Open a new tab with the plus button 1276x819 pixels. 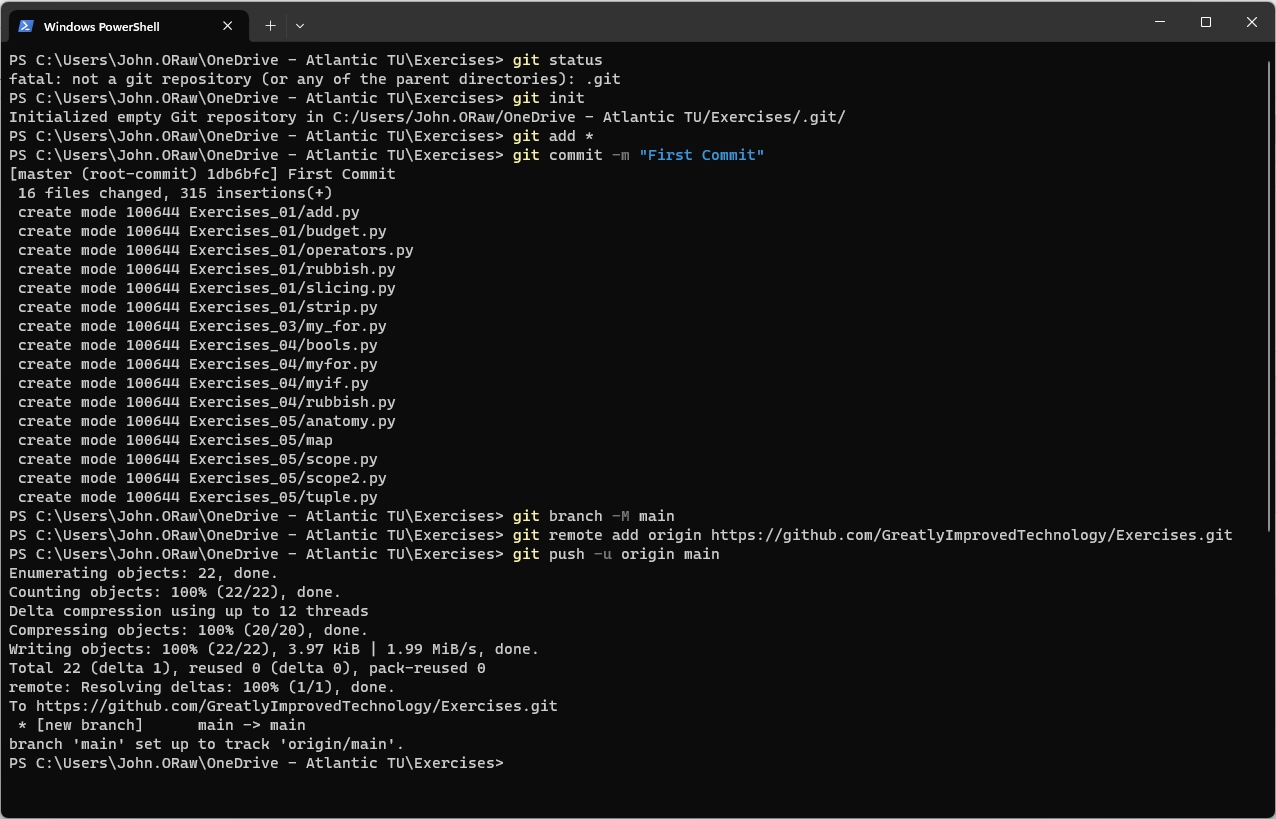point(270,26)
